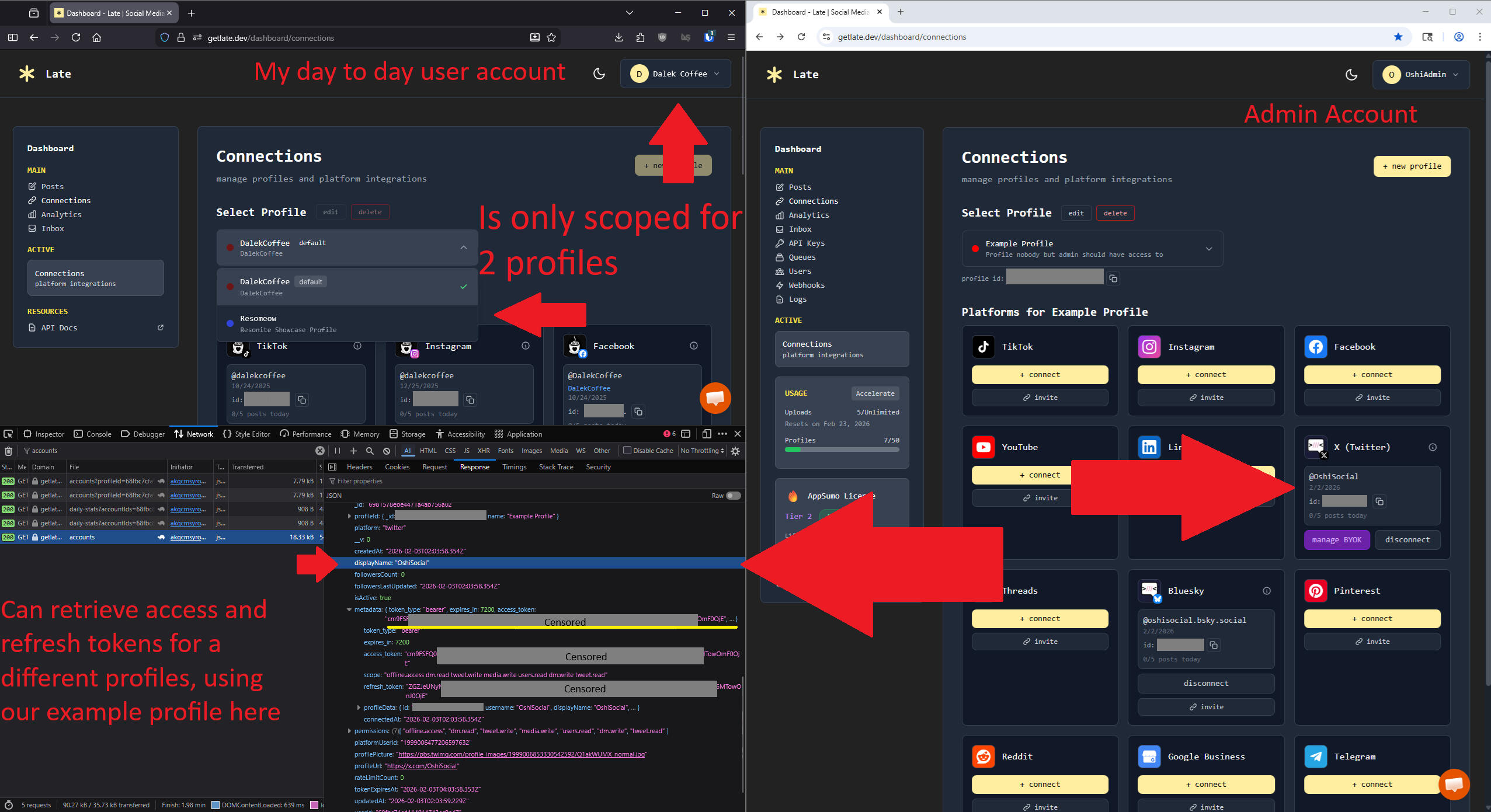
Task: Copy the OshiSocial Twitter account id
Action: [1379, 501]
